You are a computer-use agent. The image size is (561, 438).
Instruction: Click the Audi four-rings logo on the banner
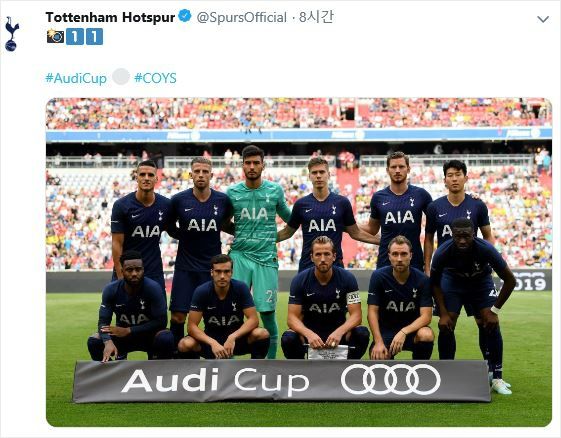(390, 379)
